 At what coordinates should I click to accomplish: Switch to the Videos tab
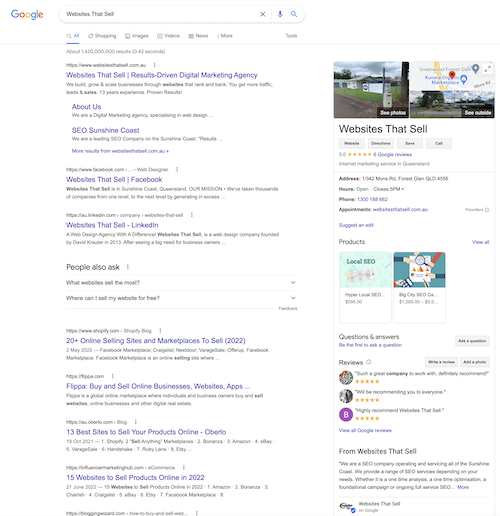(x=168, y=36)
